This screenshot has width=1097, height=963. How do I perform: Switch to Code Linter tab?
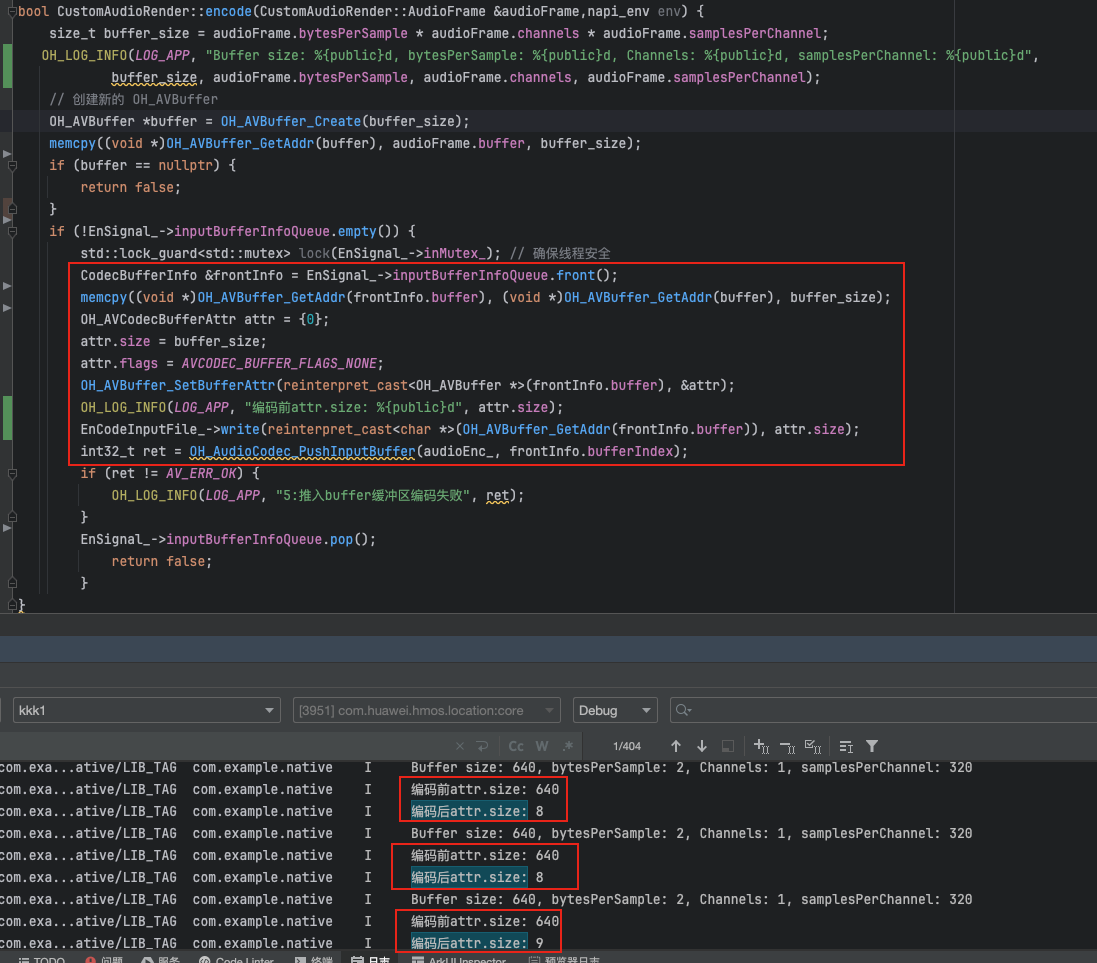236,959
